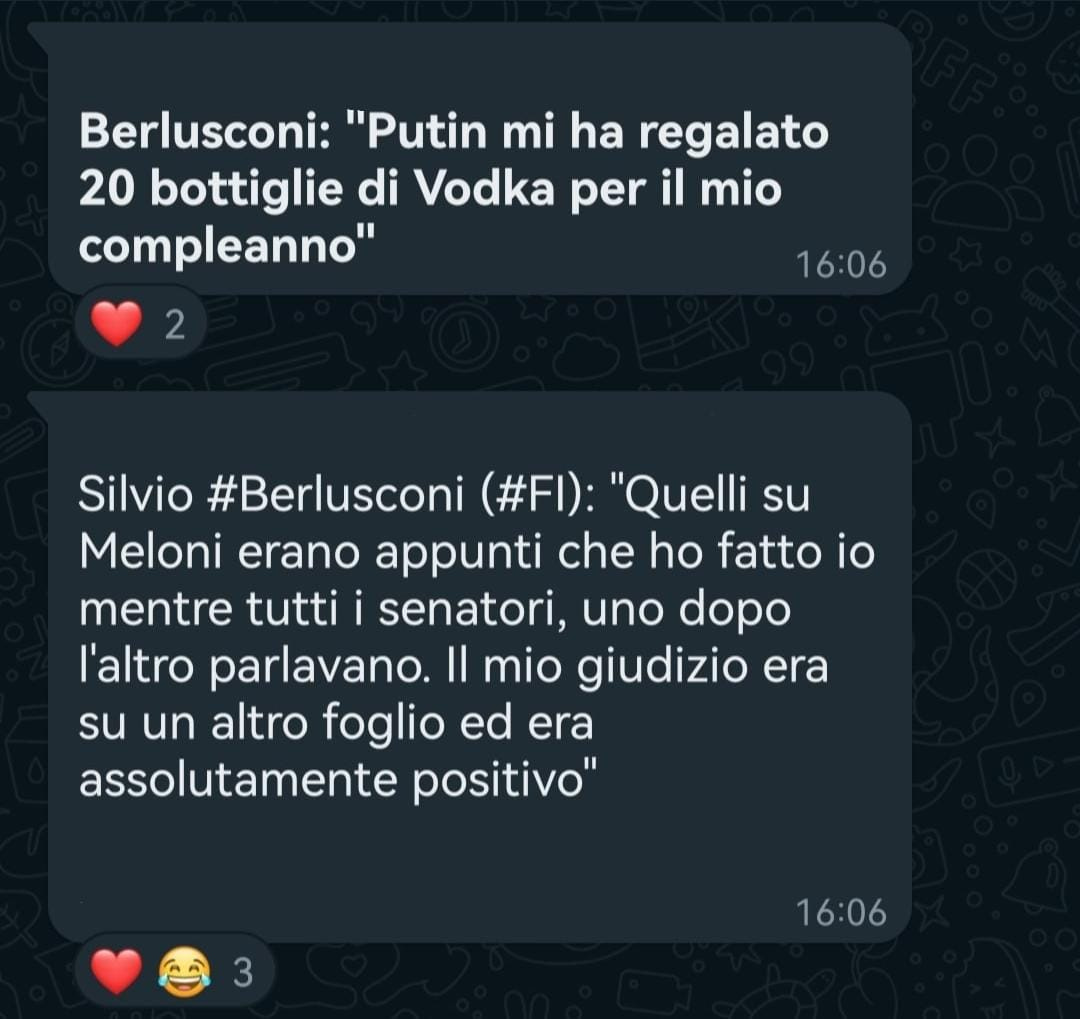Tap the bold word "Berlusconi:" in first message

coord(205,131)
